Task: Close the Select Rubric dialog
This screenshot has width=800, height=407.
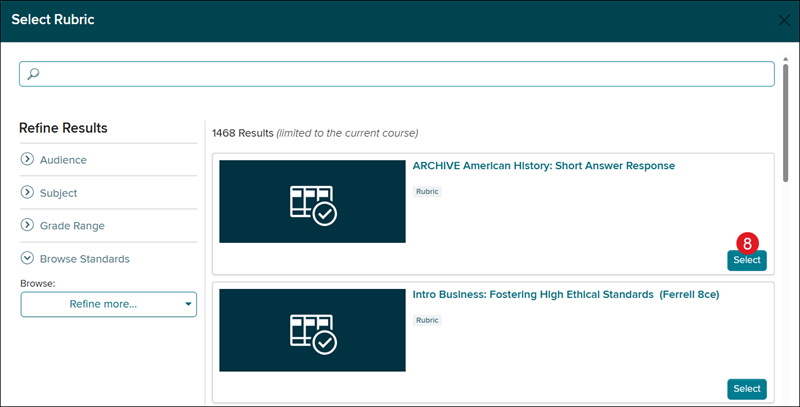Action: coord(785,20)
